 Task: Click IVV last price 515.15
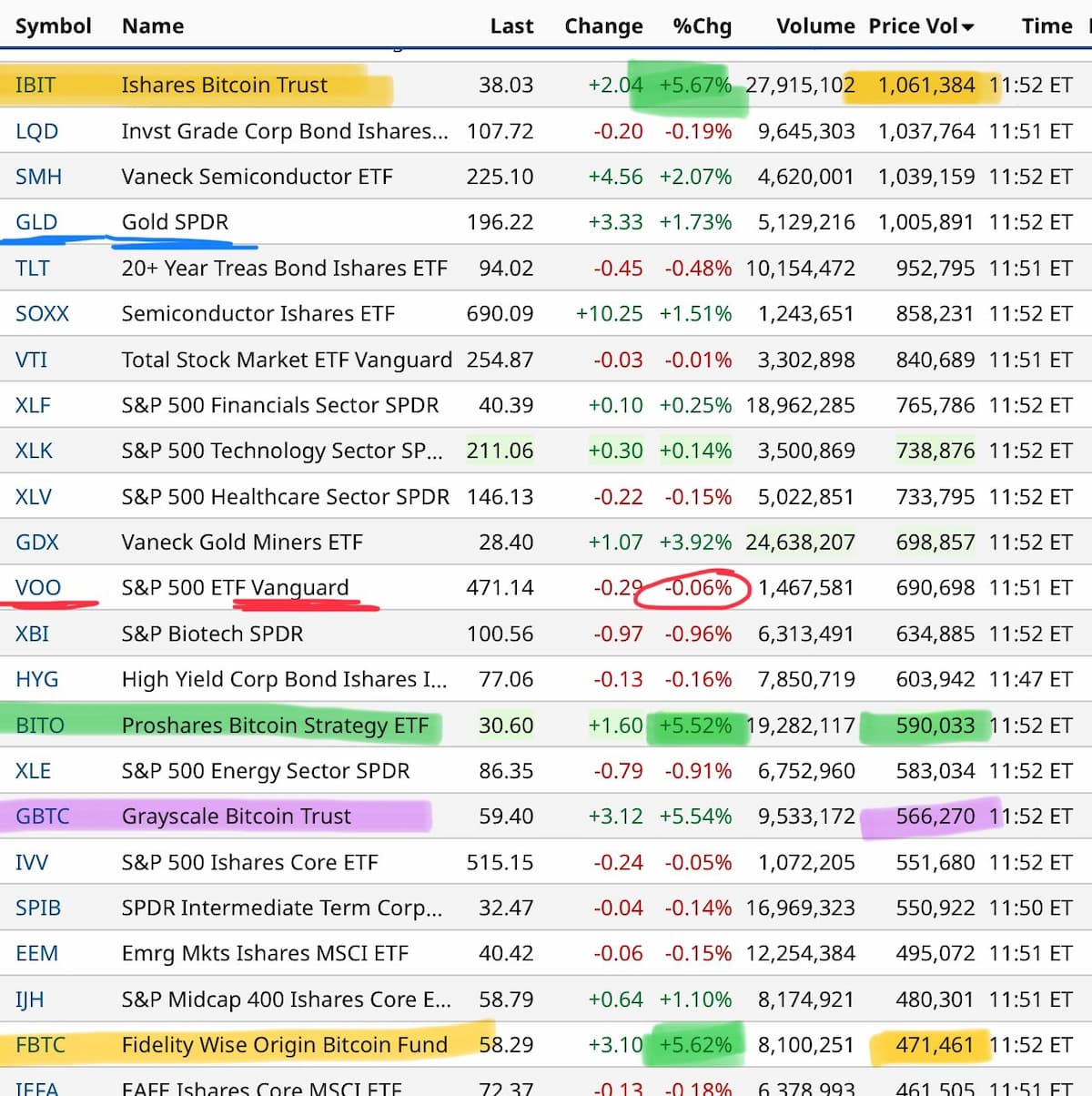tap(500, 862)
